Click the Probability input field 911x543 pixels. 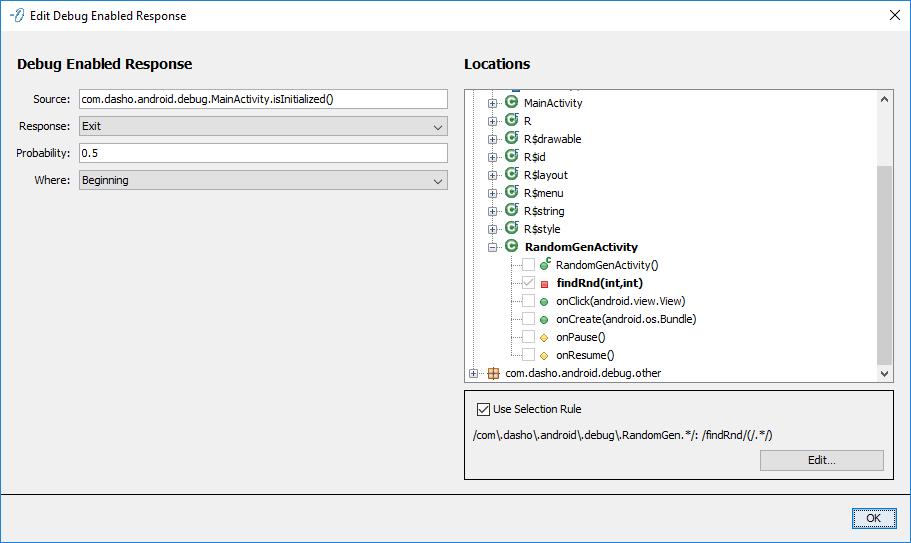point(263,154)
